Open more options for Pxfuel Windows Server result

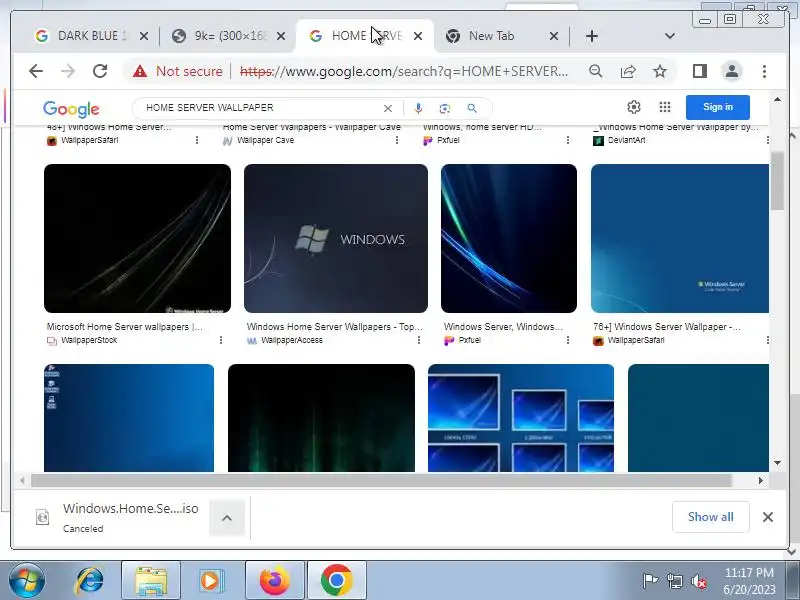click(567, 340)
